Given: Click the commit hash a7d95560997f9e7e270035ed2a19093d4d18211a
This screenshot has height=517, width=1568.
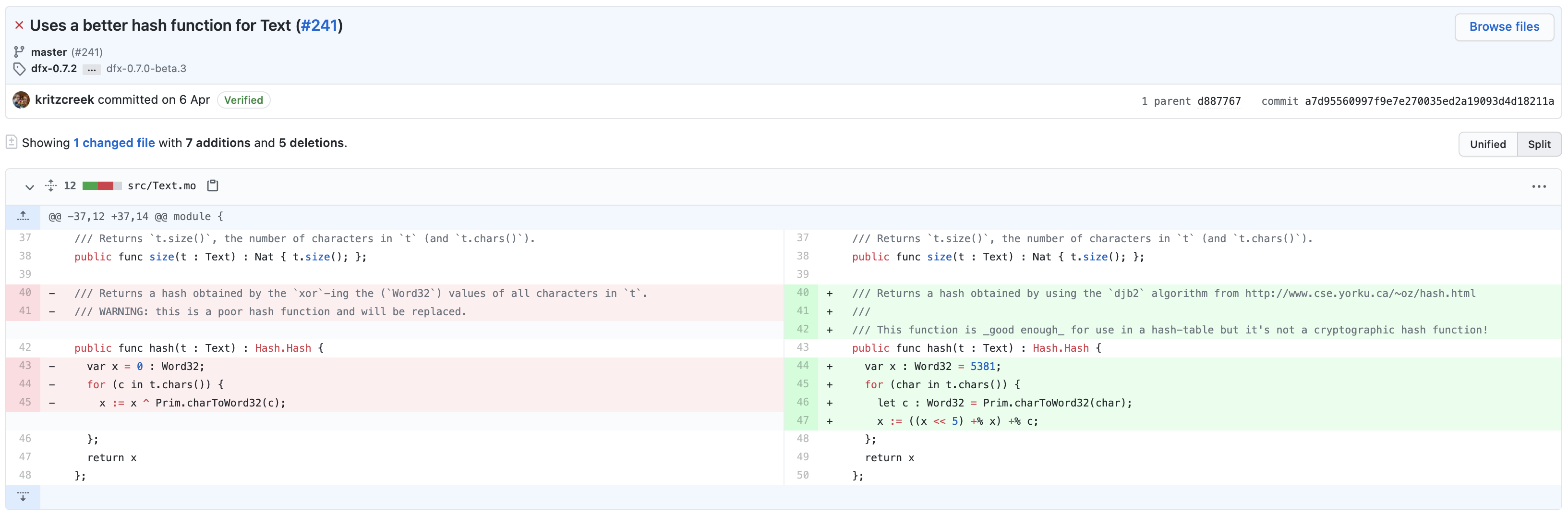Looking at the screenshot, I should click(1429, 101).
